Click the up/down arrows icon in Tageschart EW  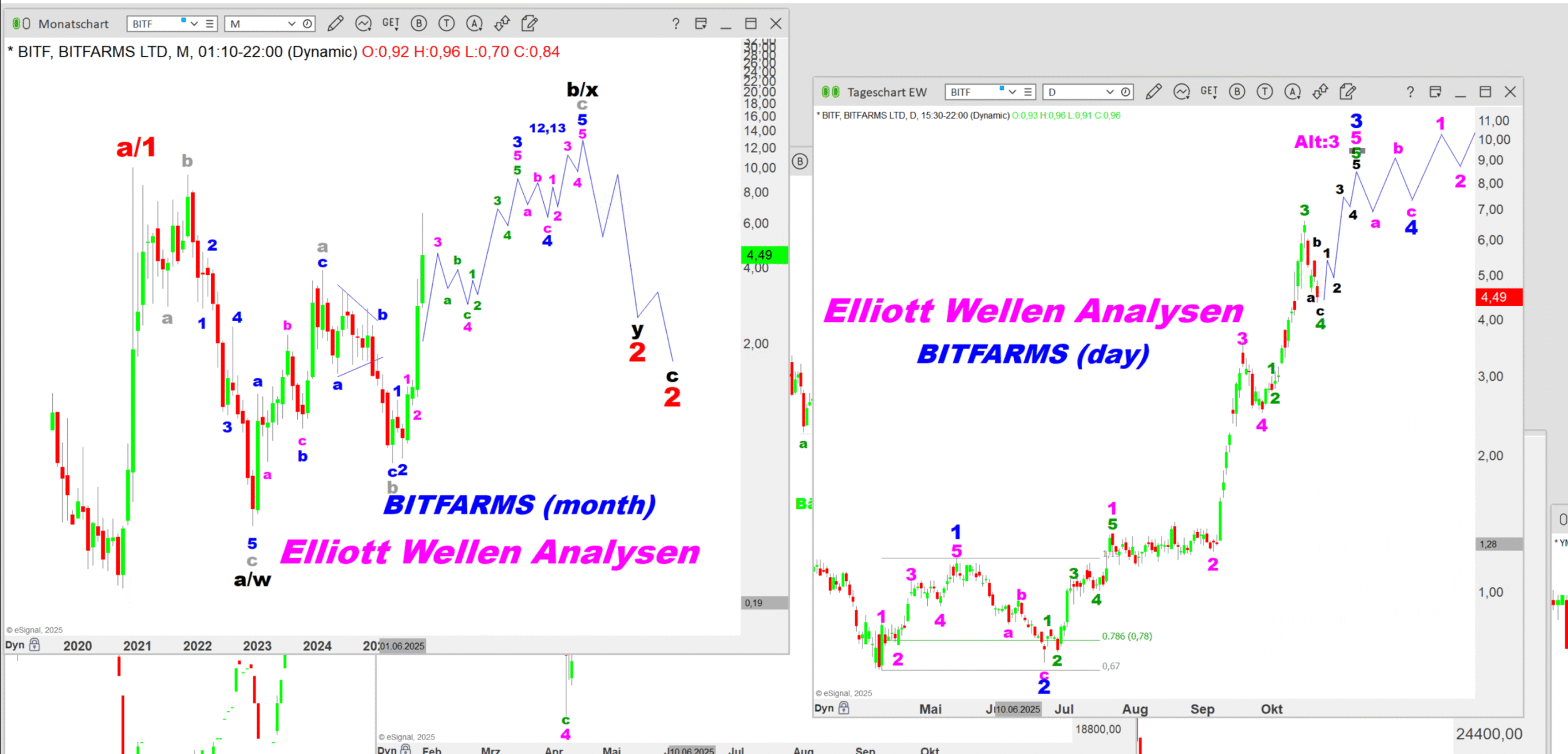pos(1320,92)
